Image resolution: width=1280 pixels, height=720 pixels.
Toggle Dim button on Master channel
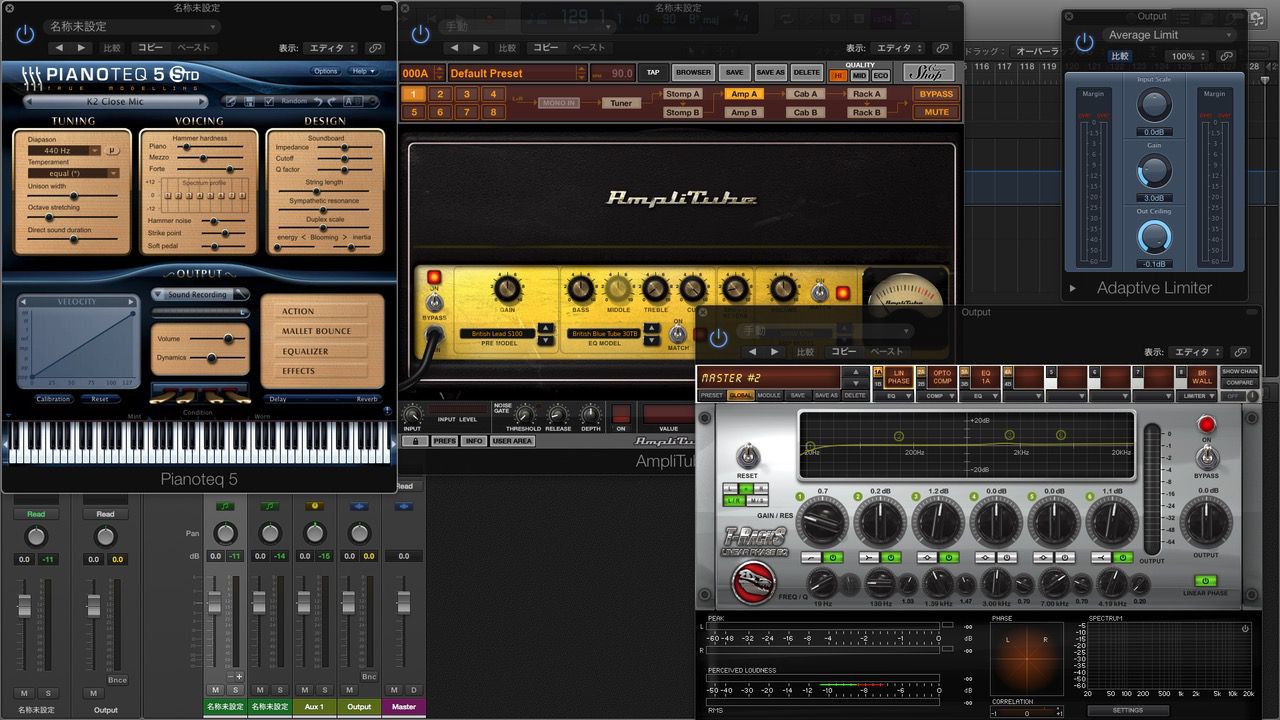point(413,690)
